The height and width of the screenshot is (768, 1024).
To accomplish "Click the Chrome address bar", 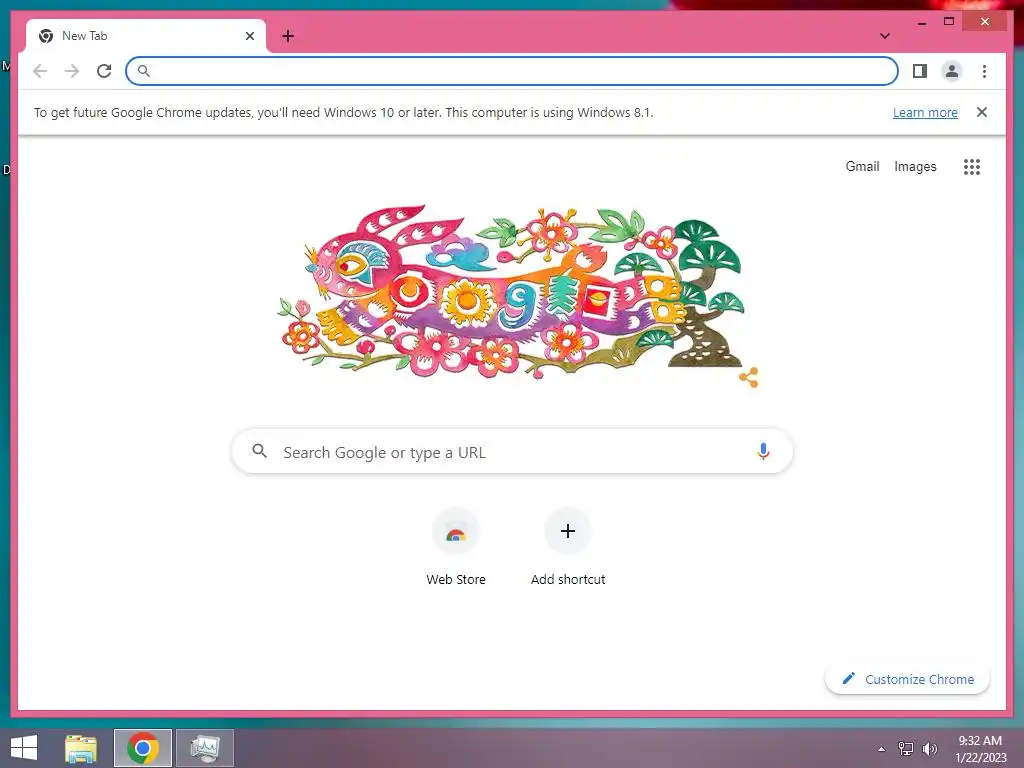I will [x=512, y=71].
